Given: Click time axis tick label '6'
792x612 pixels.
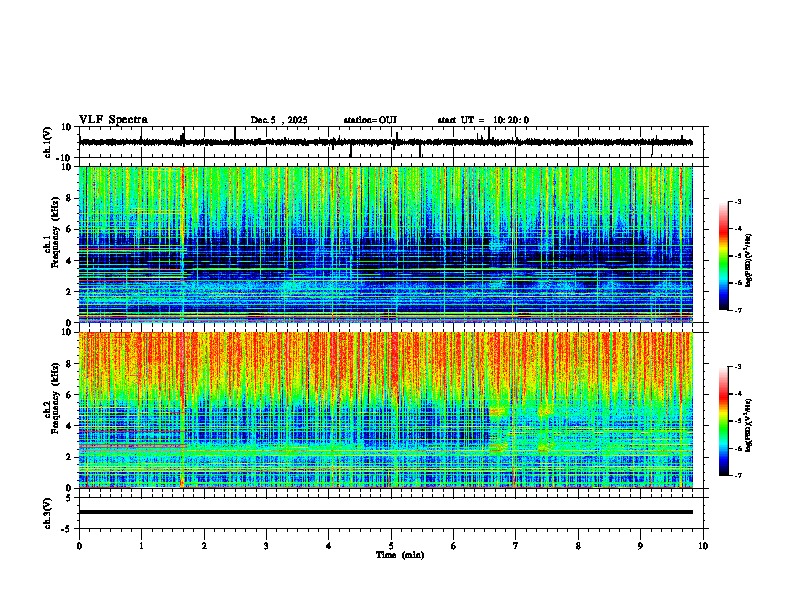Looking at the screenshot, I should click(453, 546).
